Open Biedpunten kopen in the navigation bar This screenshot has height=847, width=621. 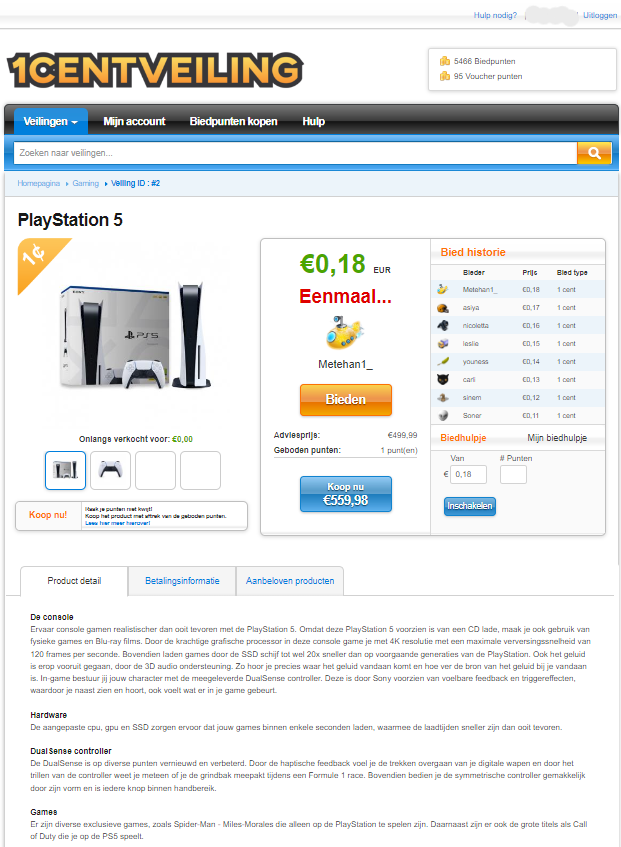233,121
